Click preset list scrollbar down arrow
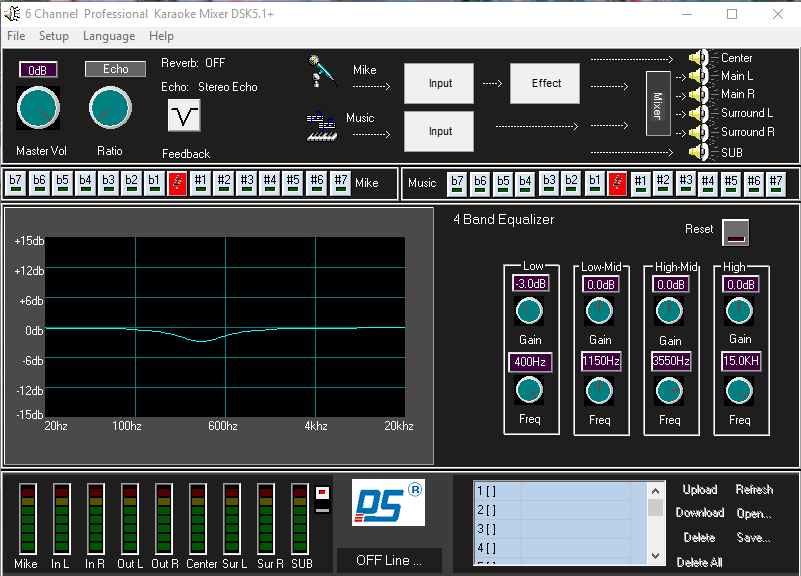The height and width of the screenshot is (576, 801). (655, 556)
